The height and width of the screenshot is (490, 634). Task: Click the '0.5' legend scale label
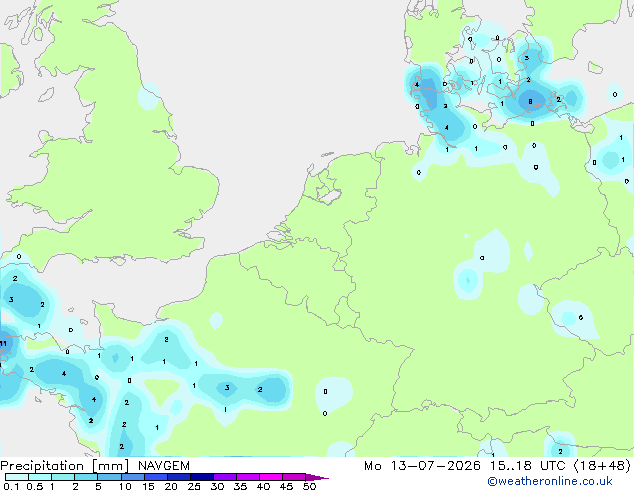(x=35, y=486)
